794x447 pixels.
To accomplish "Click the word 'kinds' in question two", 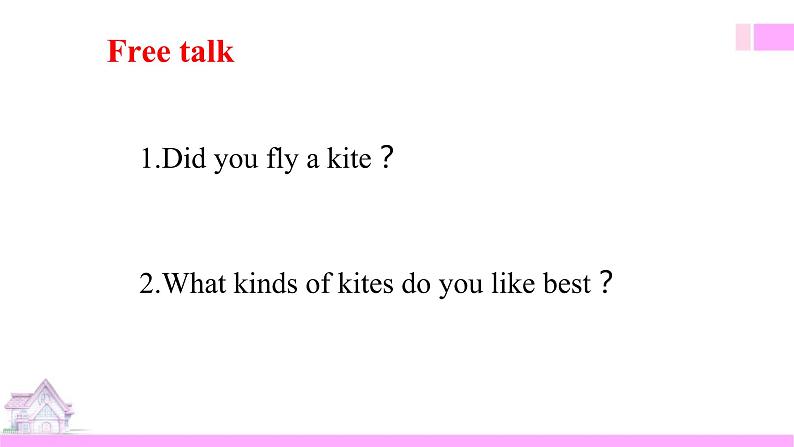I will 265,283.
